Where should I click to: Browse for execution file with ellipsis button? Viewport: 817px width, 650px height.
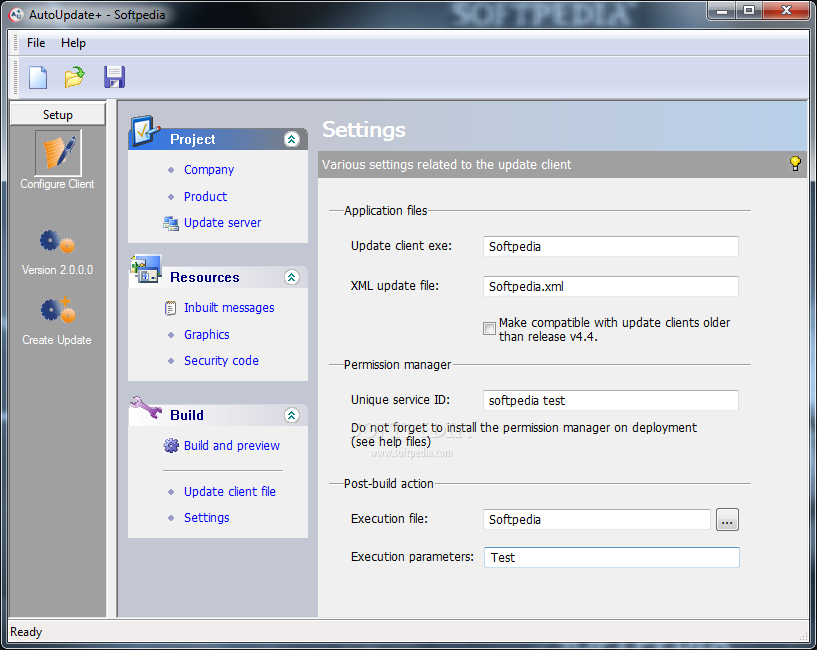click(727, 520)
